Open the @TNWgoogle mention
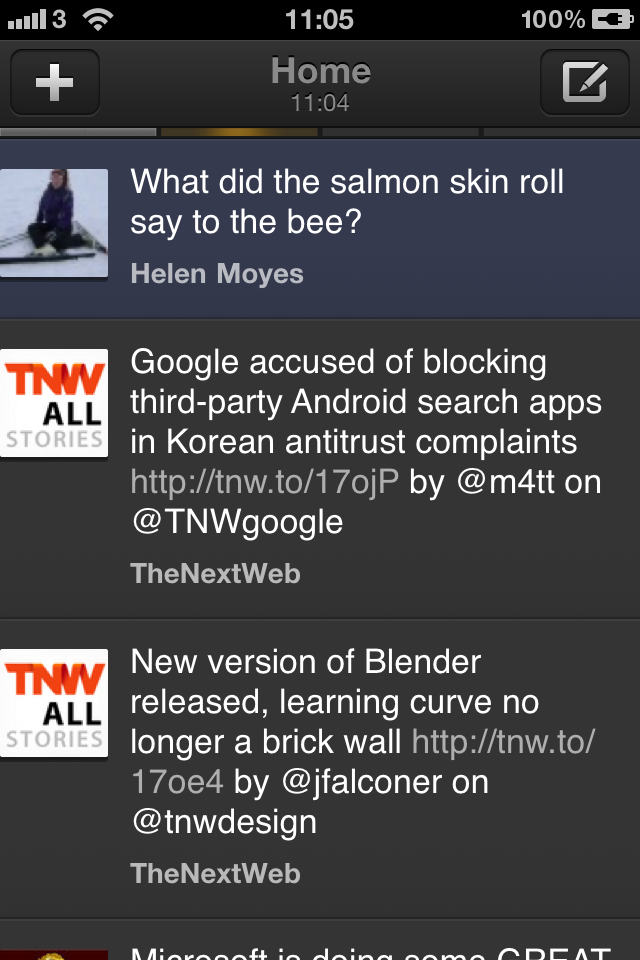640x960 pixels. click(x=237, y=522)
